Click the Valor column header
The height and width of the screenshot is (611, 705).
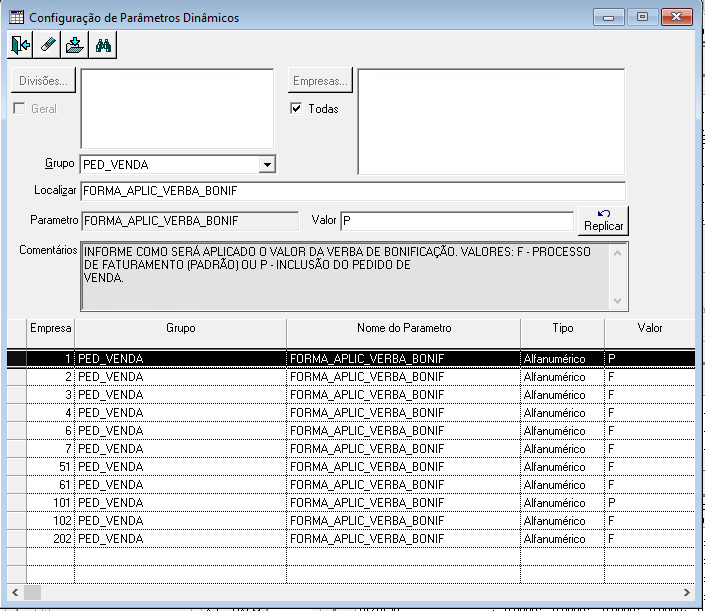[x=650, y=333]
